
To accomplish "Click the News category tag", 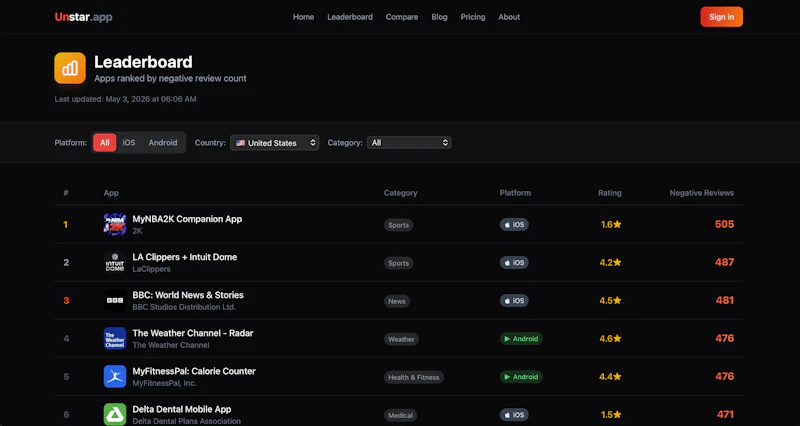I will point(396,301).
